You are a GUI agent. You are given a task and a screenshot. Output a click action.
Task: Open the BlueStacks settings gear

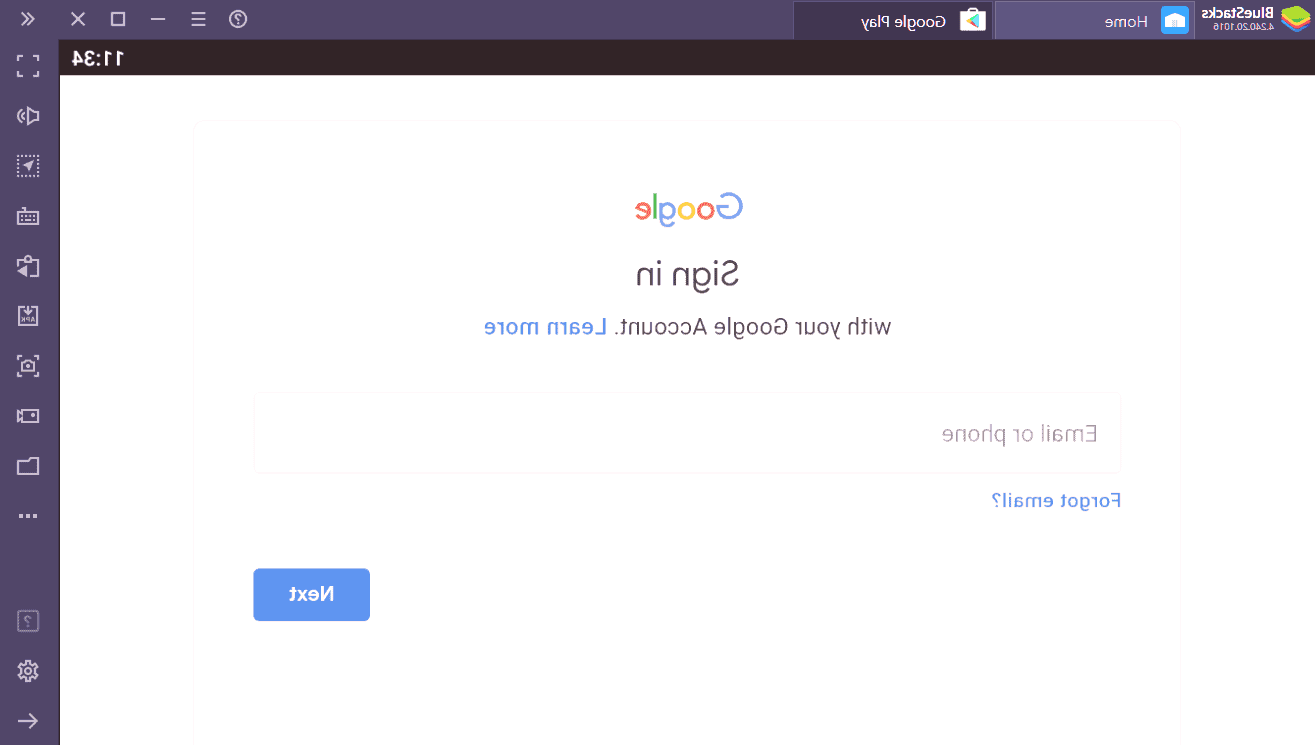tap(28, 671)
